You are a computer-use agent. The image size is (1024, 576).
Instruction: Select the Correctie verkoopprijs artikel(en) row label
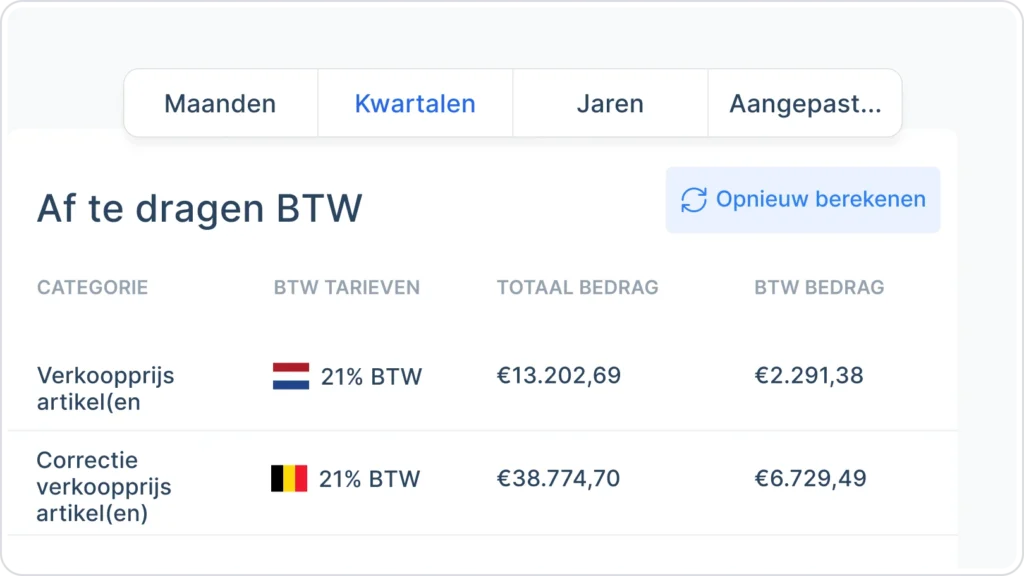coord(104,487)
